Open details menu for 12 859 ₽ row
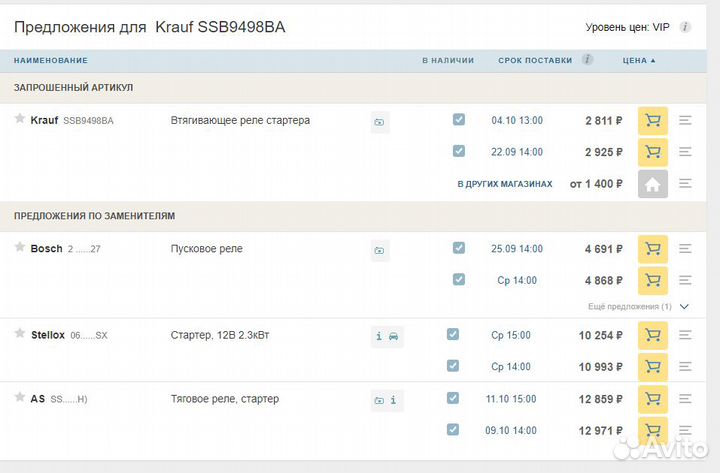Viewport: 720px width, 473px height. pos(685,399)
